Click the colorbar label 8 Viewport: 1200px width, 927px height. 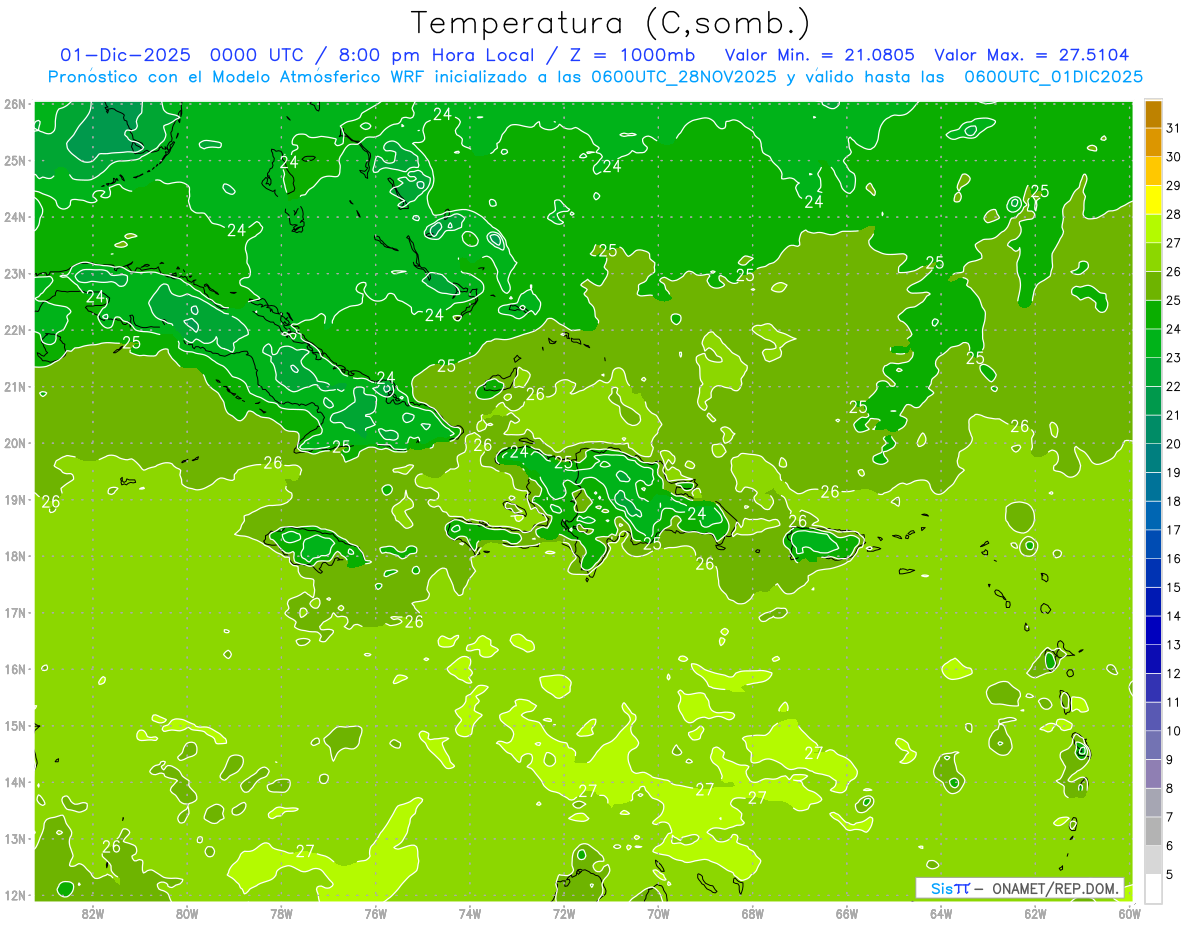point(1169,789)
